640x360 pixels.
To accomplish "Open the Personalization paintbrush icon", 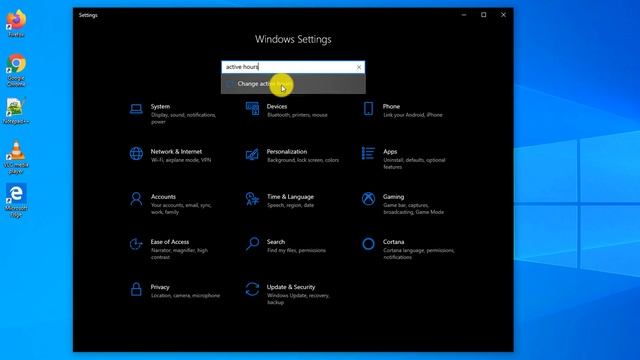I will point(252,154).
